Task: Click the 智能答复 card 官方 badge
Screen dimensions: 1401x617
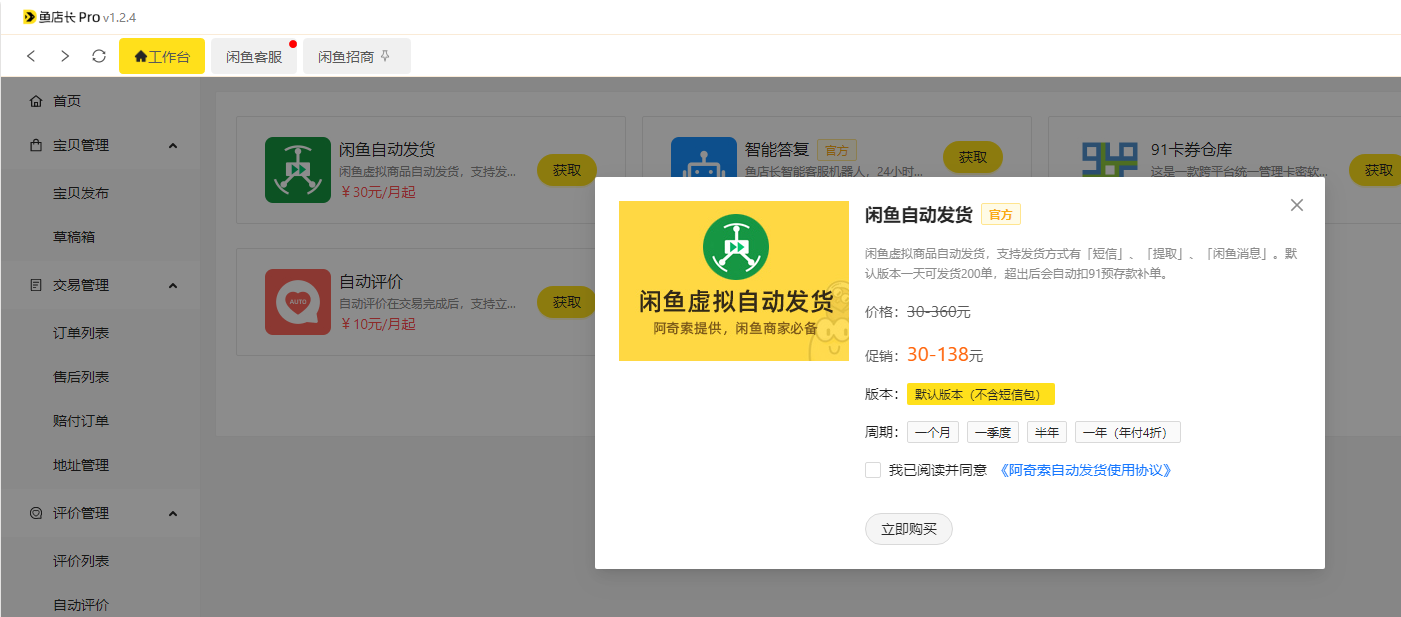Action: point(837,150)
